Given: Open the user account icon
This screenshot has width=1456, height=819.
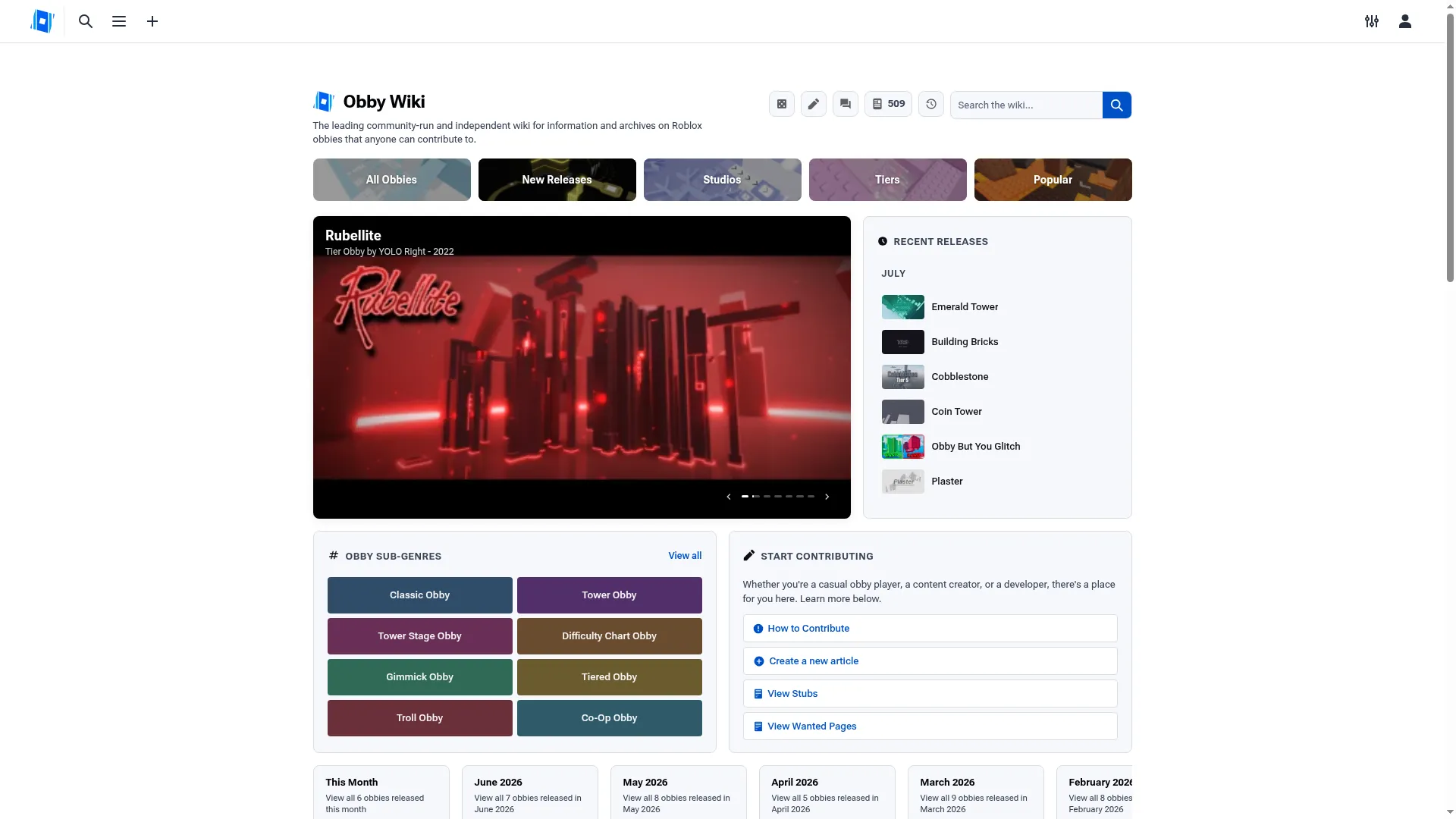Looking at the screenshot, I should (x=1405, y=21).
